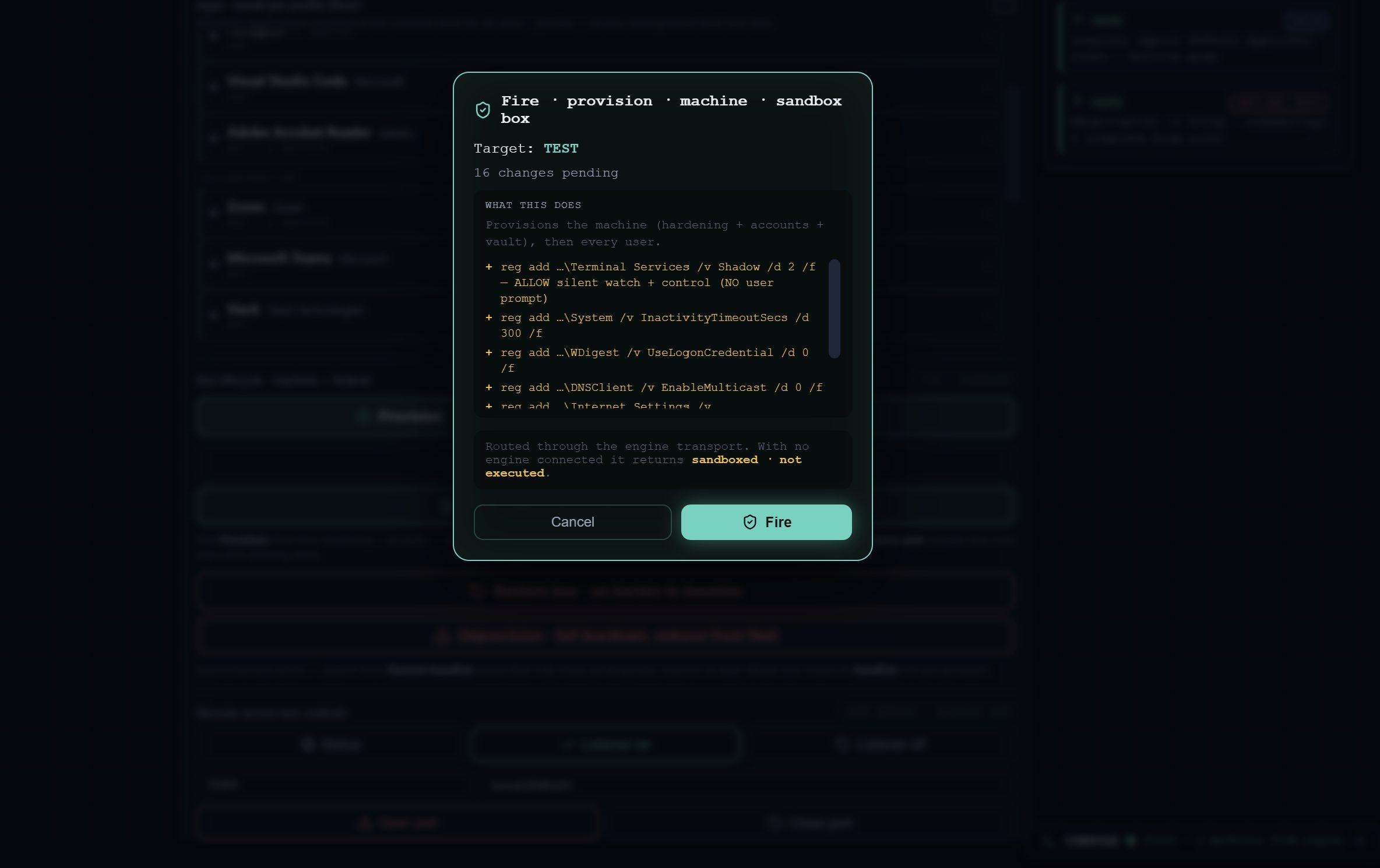Click the shield icon inside Fire button
The width and height of the screenshot is (1380, 868).
coord(750,522)
